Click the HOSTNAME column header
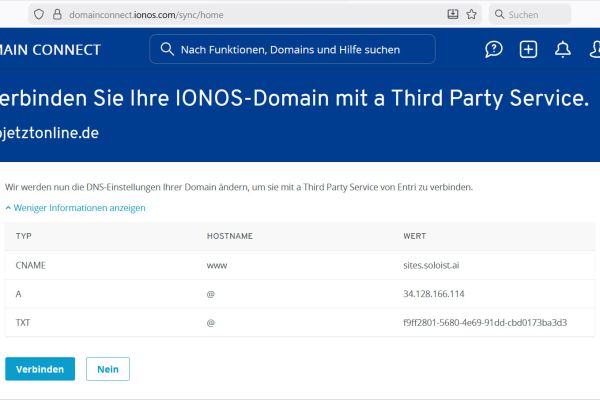 click(230, 236)
